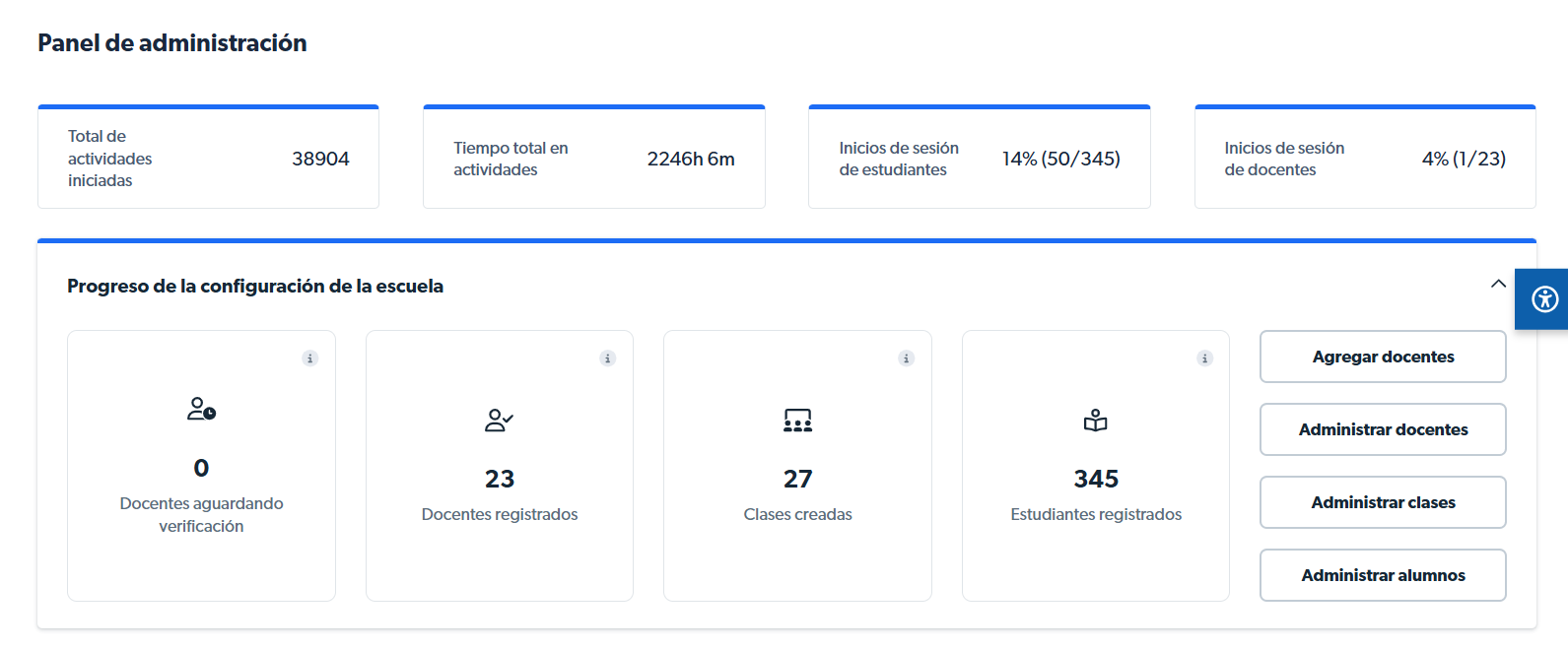Click Inicios de sesión de docentes card
1568x650 pixels.
(x=1364, y=159)
